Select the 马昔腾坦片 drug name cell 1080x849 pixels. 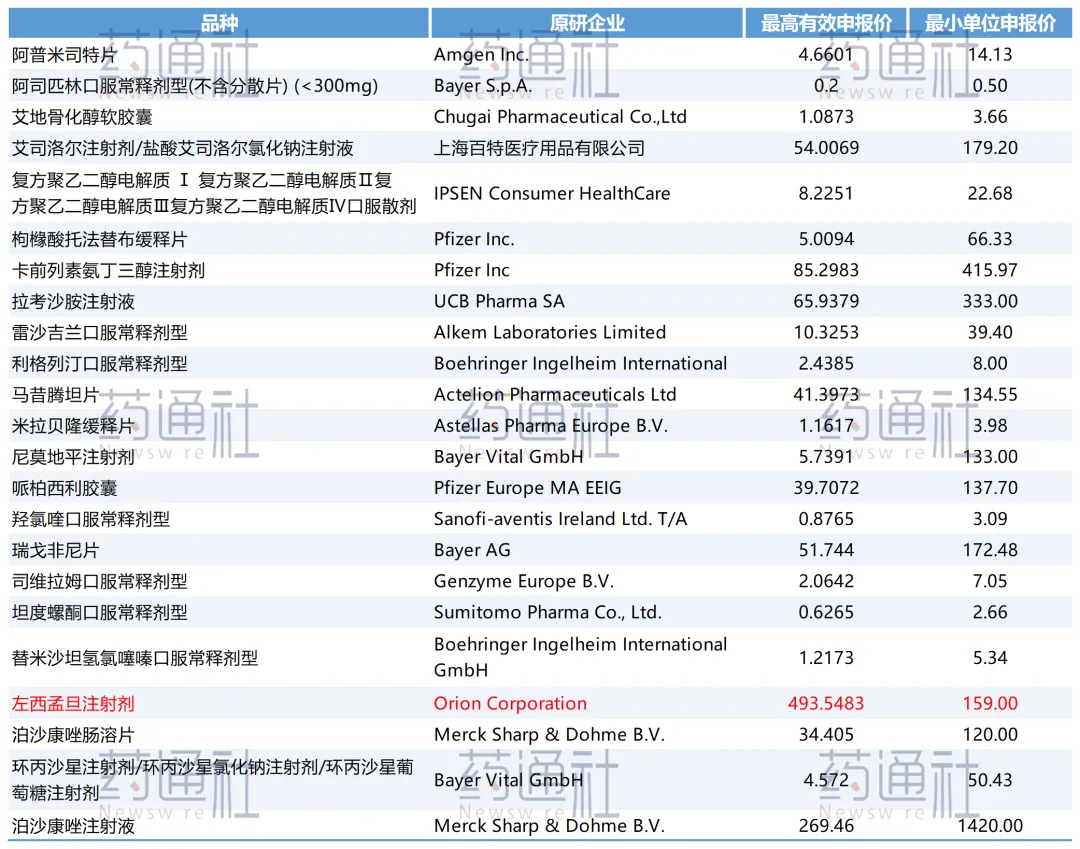click(x=56, y=394)
